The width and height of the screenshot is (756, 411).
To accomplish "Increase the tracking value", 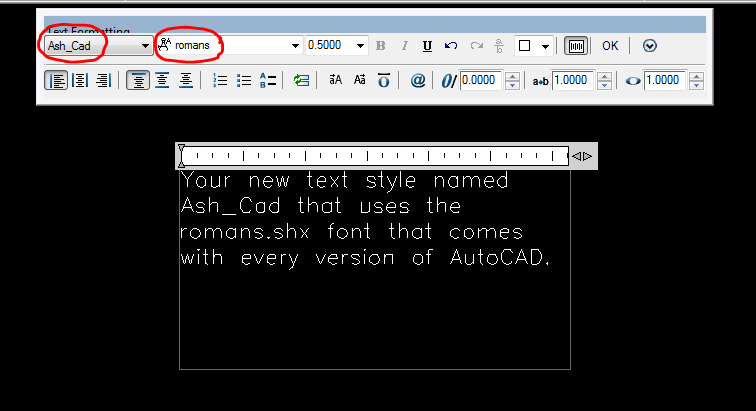I will [x=605, y=76].
